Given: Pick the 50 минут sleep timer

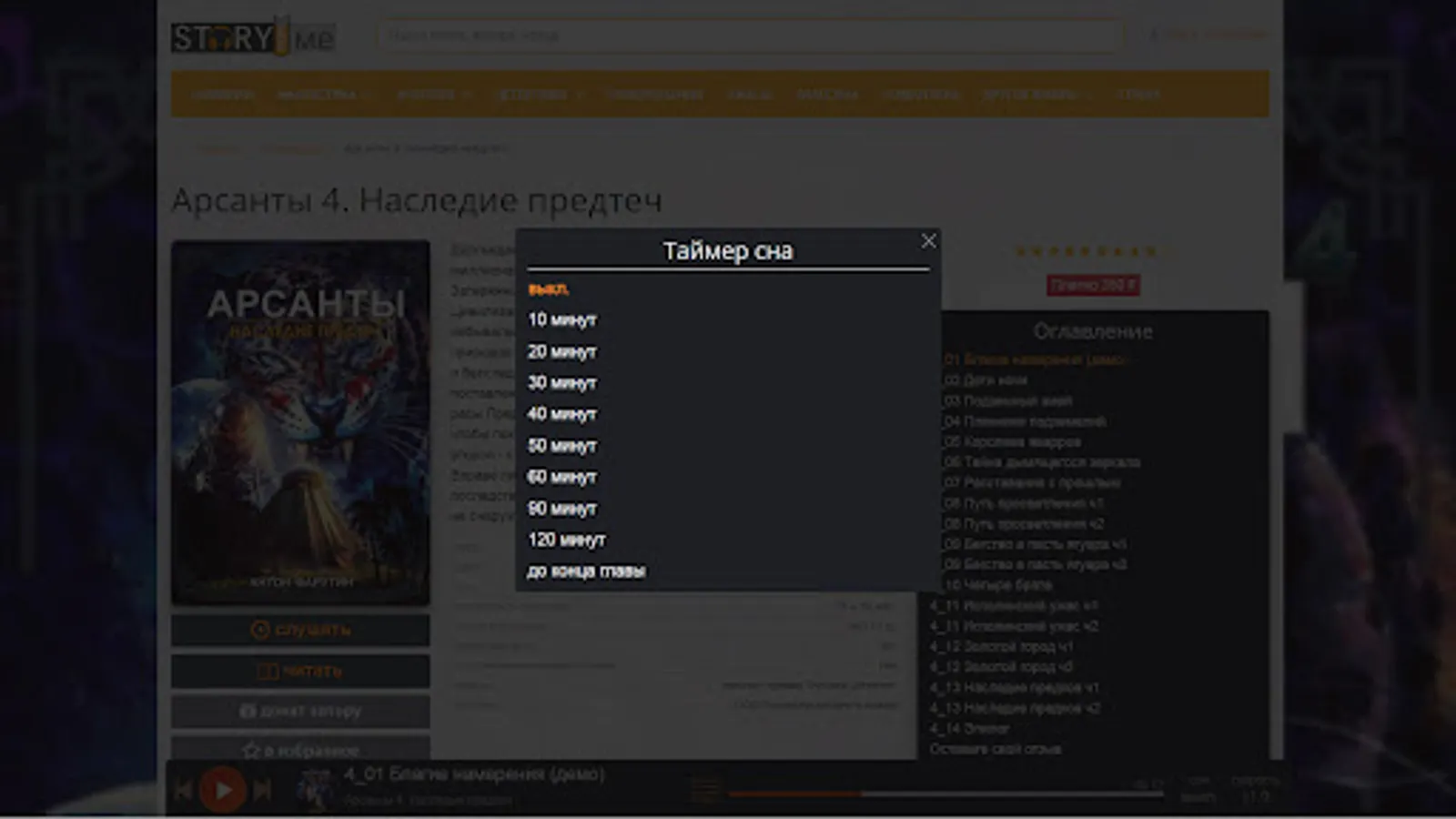Looking at the screenshot, I should pyautogui.click(x=562, y=446).
